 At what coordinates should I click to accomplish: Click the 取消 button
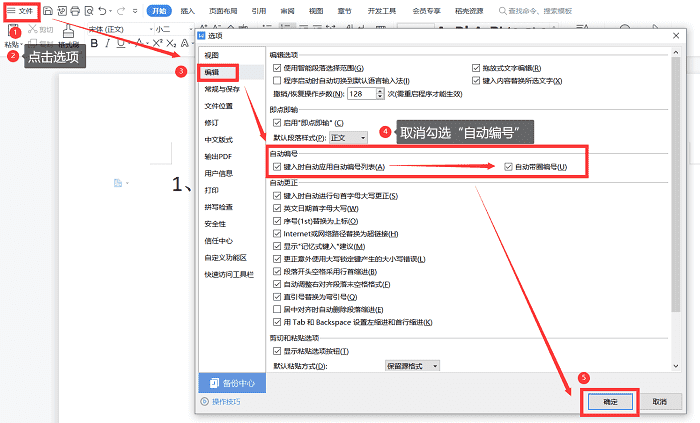coord(659,402)
